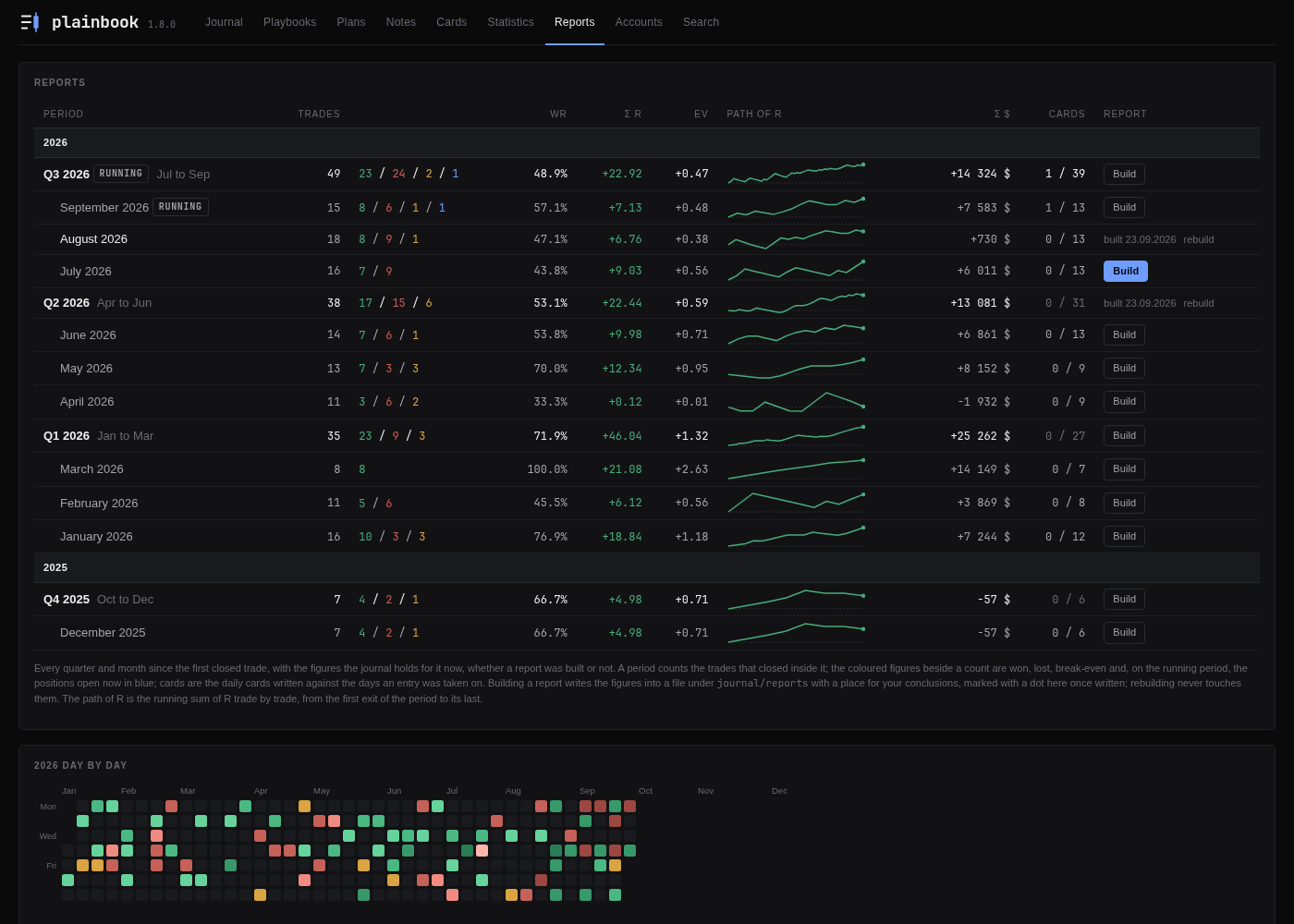Viewport: 1294px width, 924px height.
Task: Build the Q1 2026 report
Action: (1124, 435)
